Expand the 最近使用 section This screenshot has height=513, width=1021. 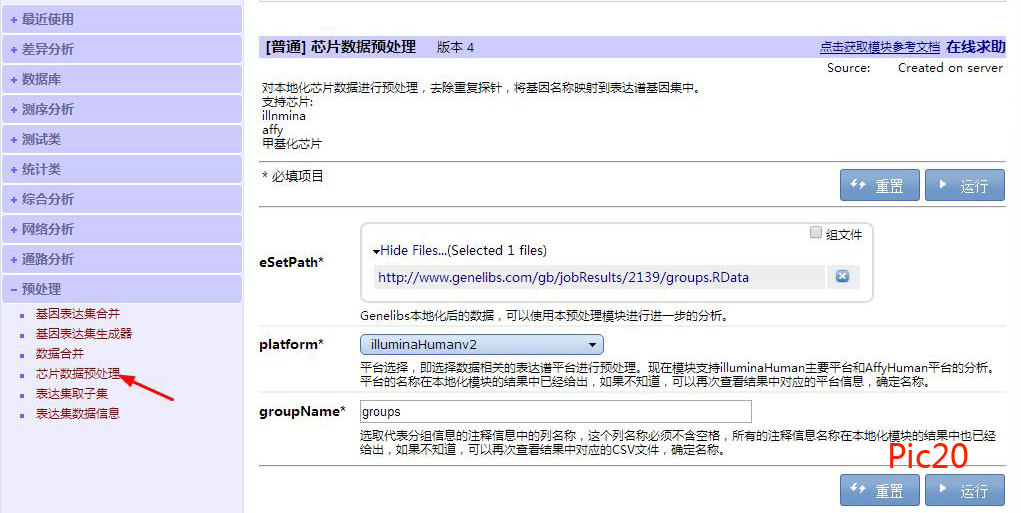click(x=48, y=19)
